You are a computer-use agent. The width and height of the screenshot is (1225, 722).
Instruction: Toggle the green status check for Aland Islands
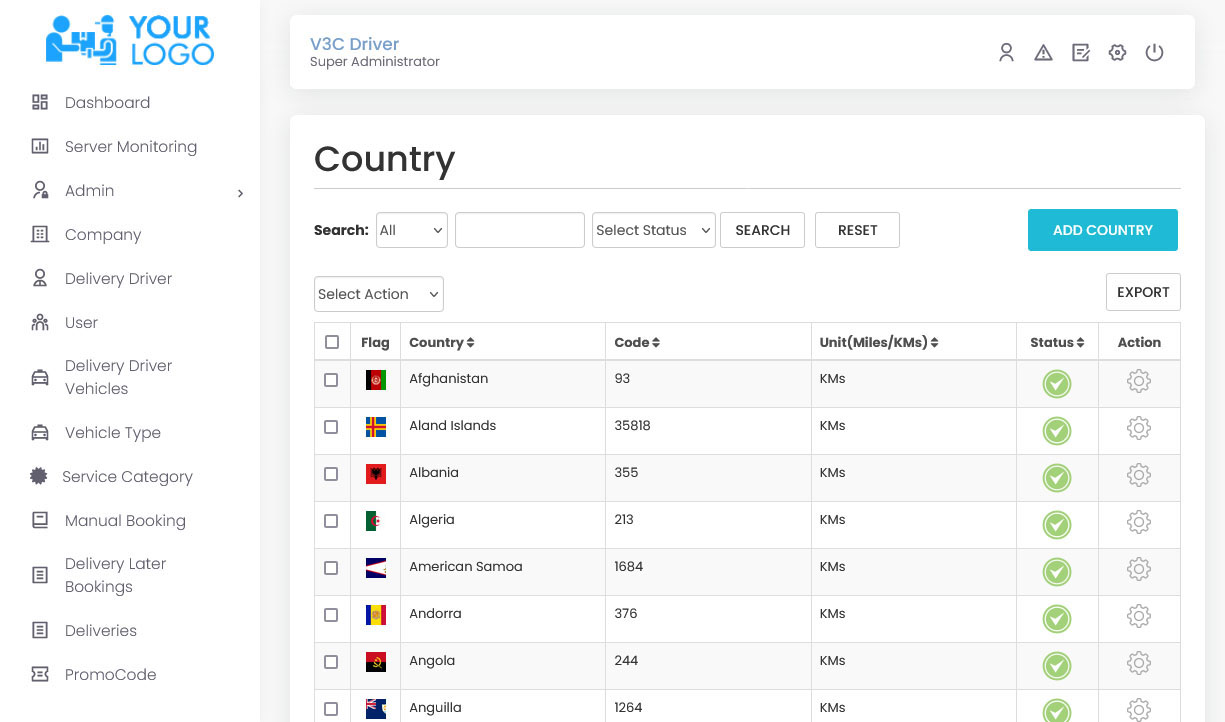coord(1057,430)
